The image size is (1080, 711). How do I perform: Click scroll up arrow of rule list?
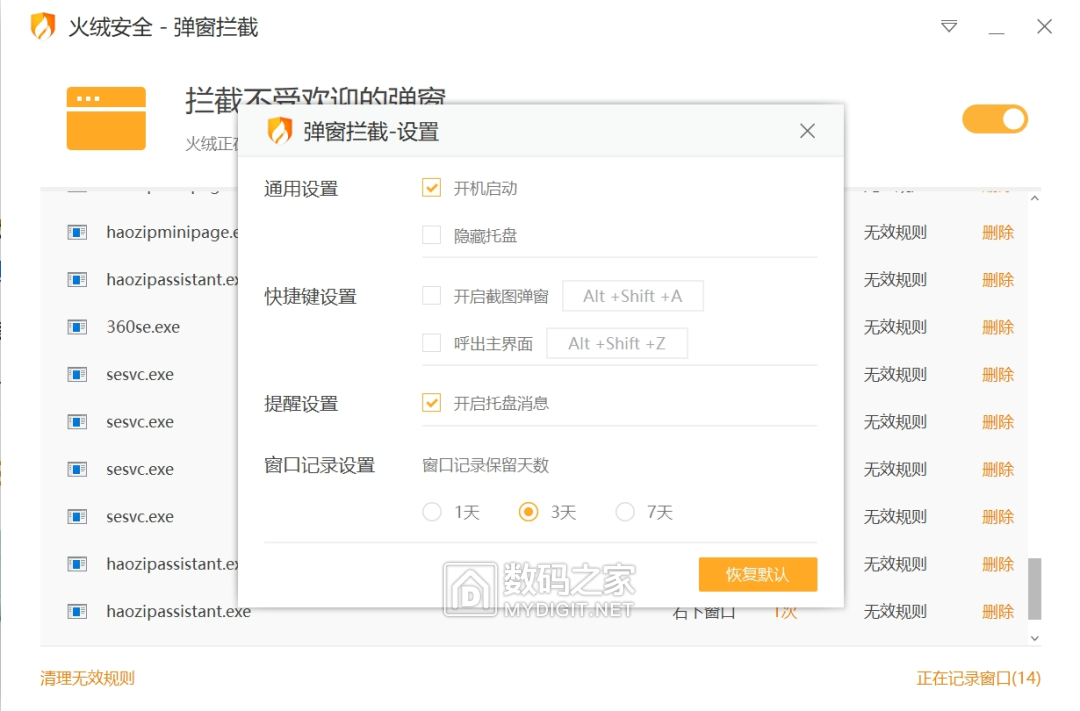click(x=1035, y=198)
